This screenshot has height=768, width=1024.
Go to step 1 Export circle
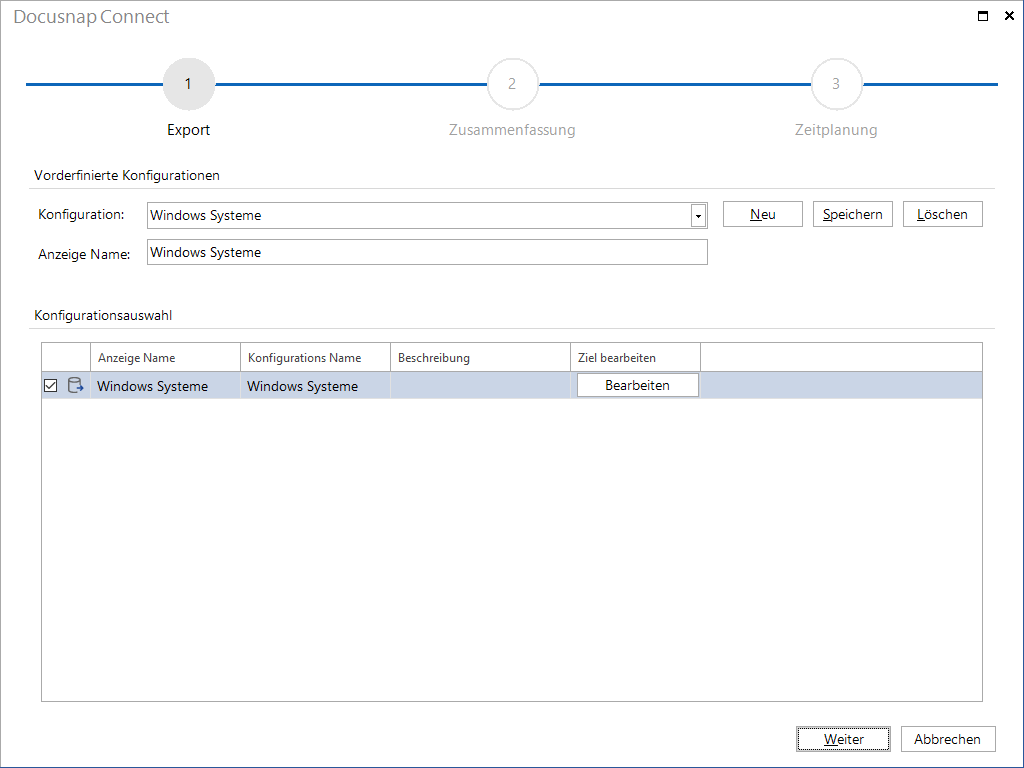[x=189, y=84]
